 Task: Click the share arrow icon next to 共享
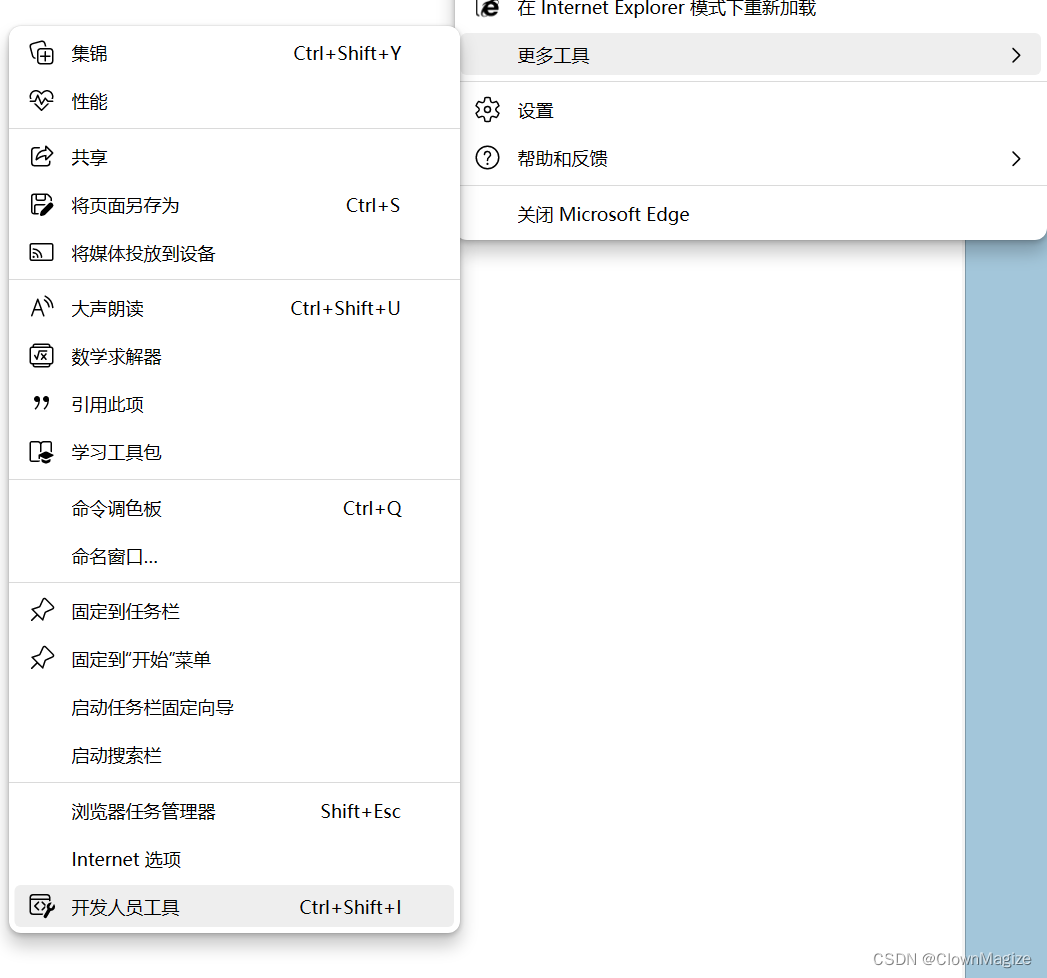point(41,156)
